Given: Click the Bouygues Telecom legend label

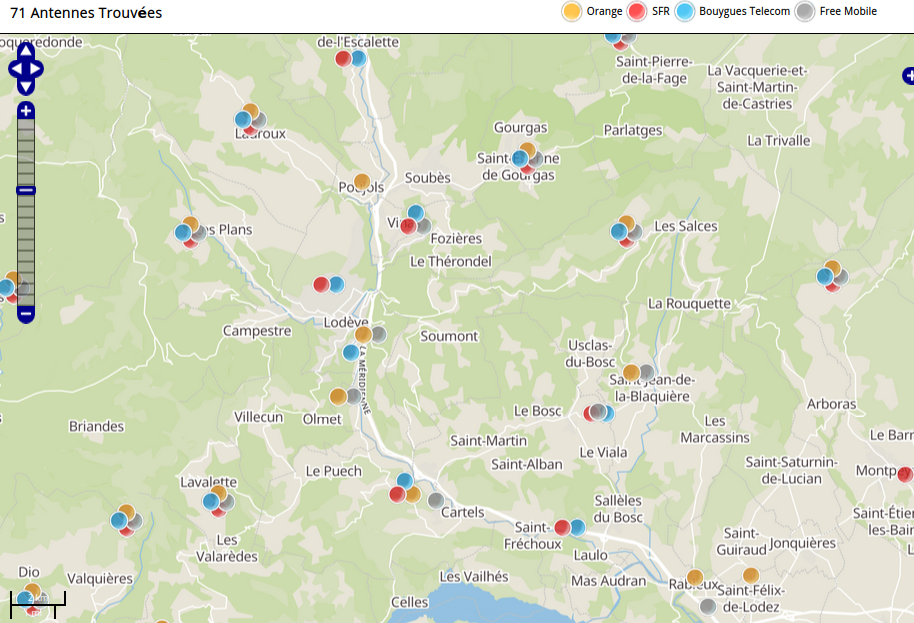Looking at the screenshot, I should (744, 12).
